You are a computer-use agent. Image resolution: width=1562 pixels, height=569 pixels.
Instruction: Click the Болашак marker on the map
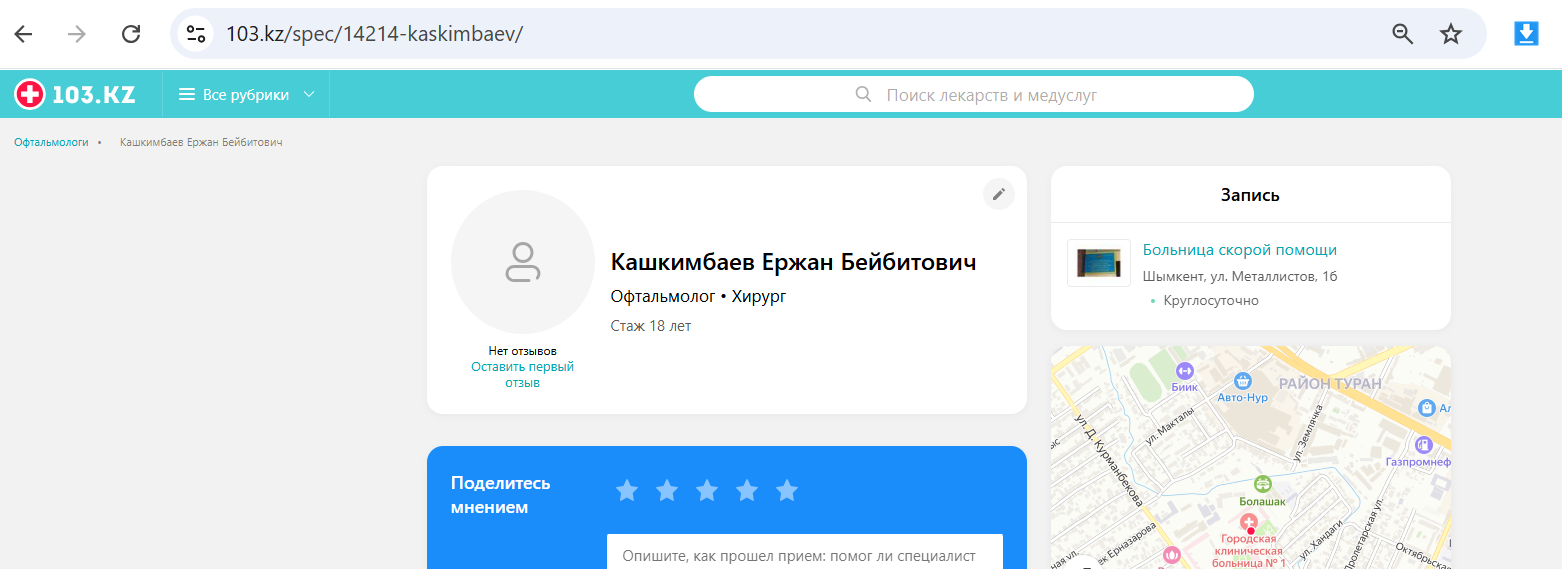[1262, 484]
